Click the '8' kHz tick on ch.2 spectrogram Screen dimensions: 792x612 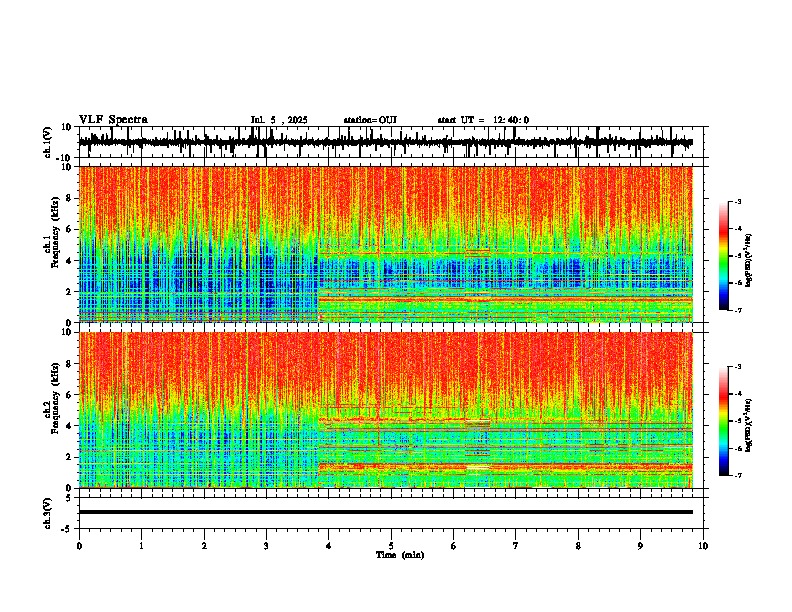click(70, 364)
